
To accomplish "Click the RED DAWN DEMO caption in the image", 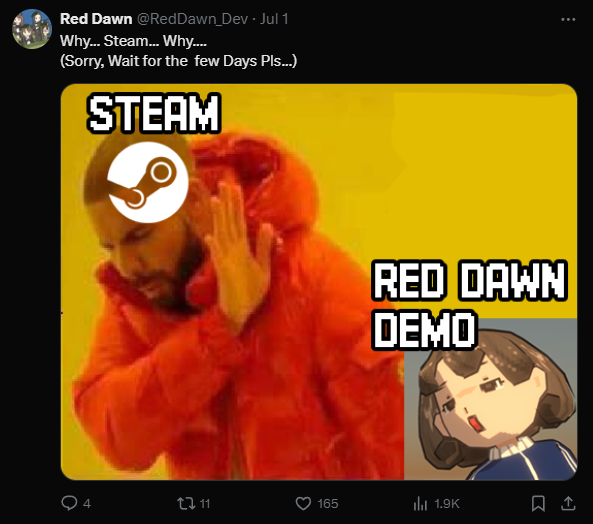I will pyautogui.click(x=469, y=304).
